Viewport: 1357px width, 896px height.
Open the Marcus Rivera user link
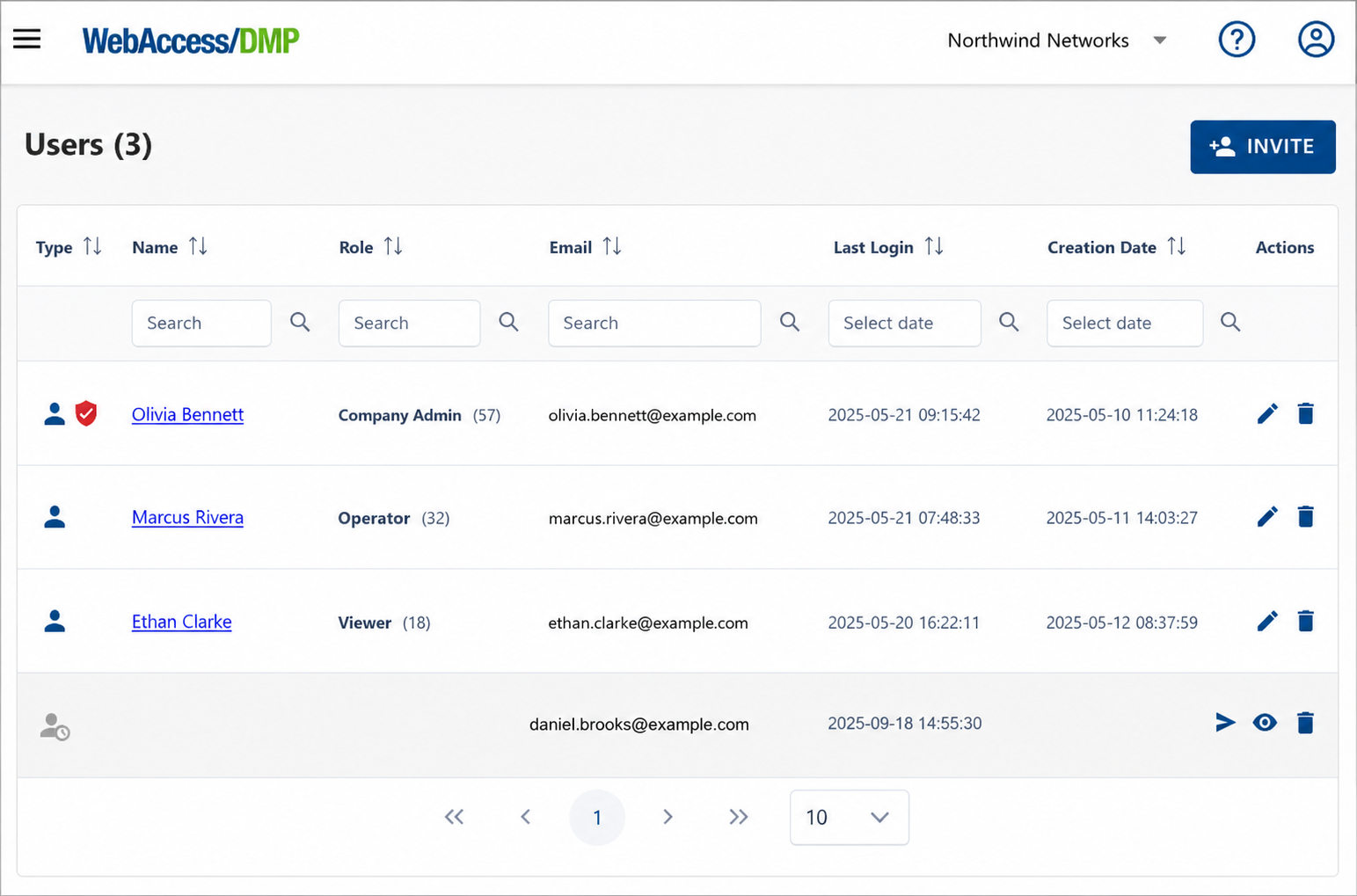187,517
